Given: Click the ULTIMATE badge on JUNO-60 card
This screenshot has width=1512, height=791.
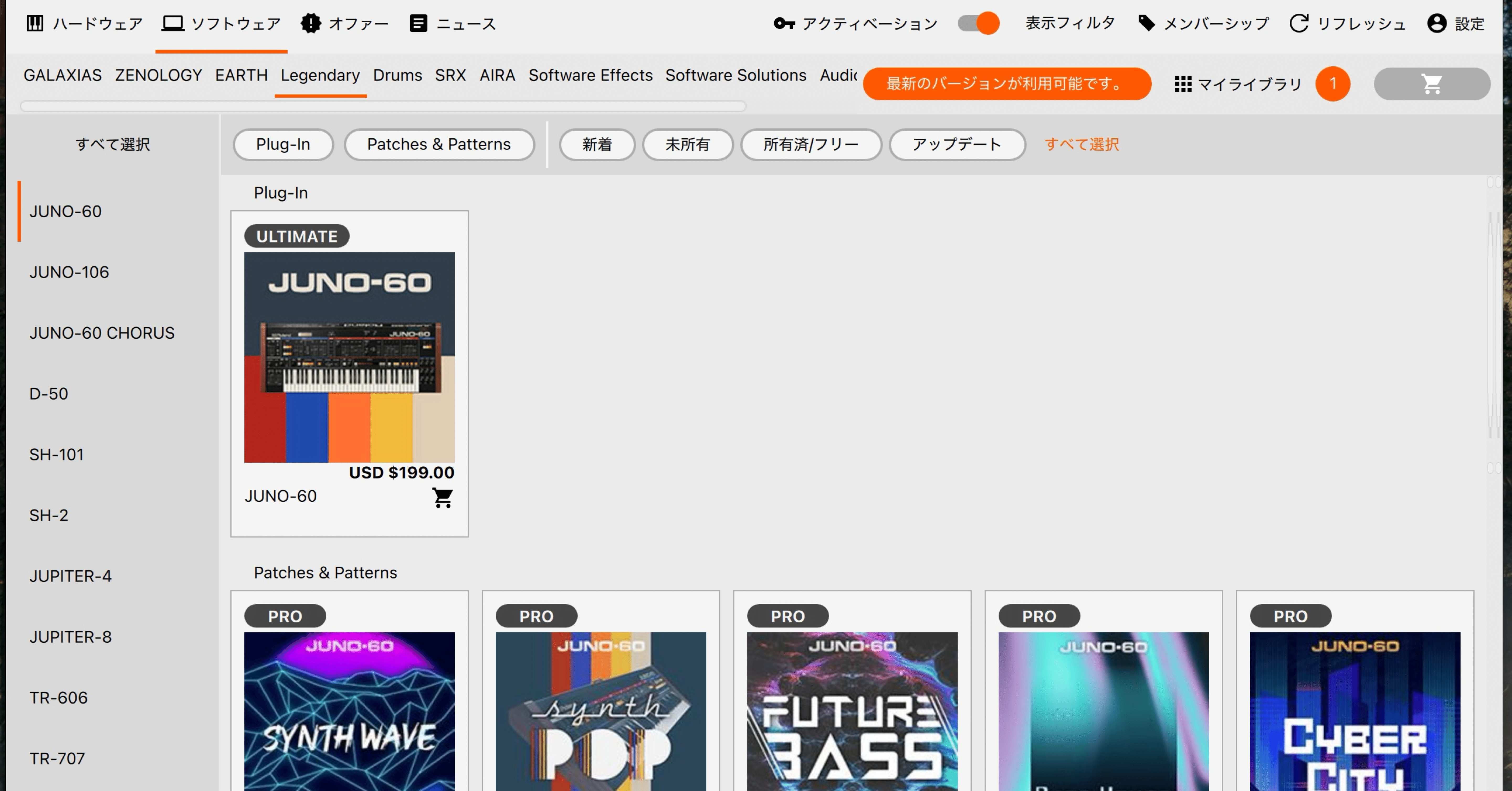Looking at the screenshot, I should click(297, 236).
